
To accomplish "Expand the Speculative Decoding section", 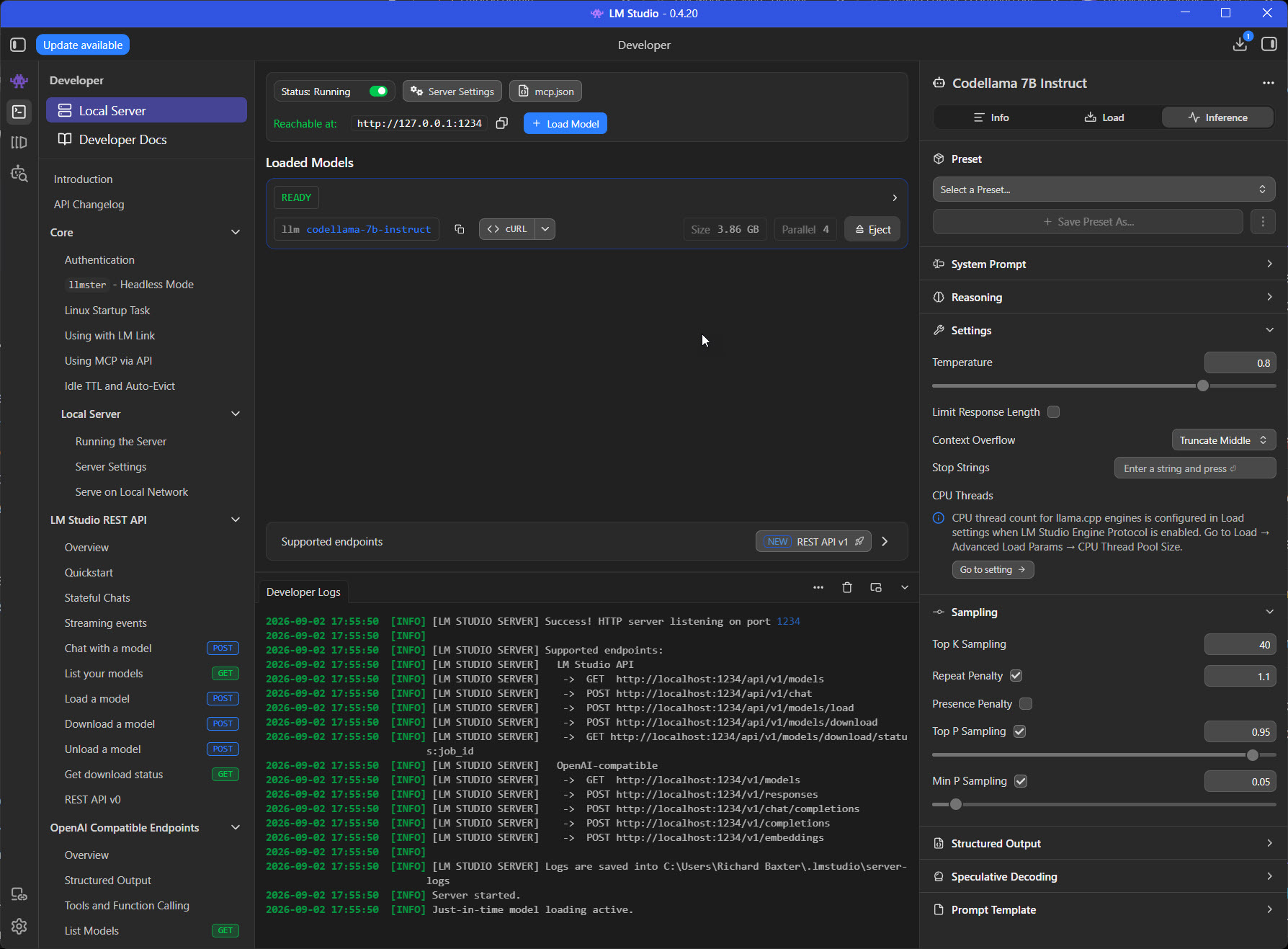I will click(1104, 876).
